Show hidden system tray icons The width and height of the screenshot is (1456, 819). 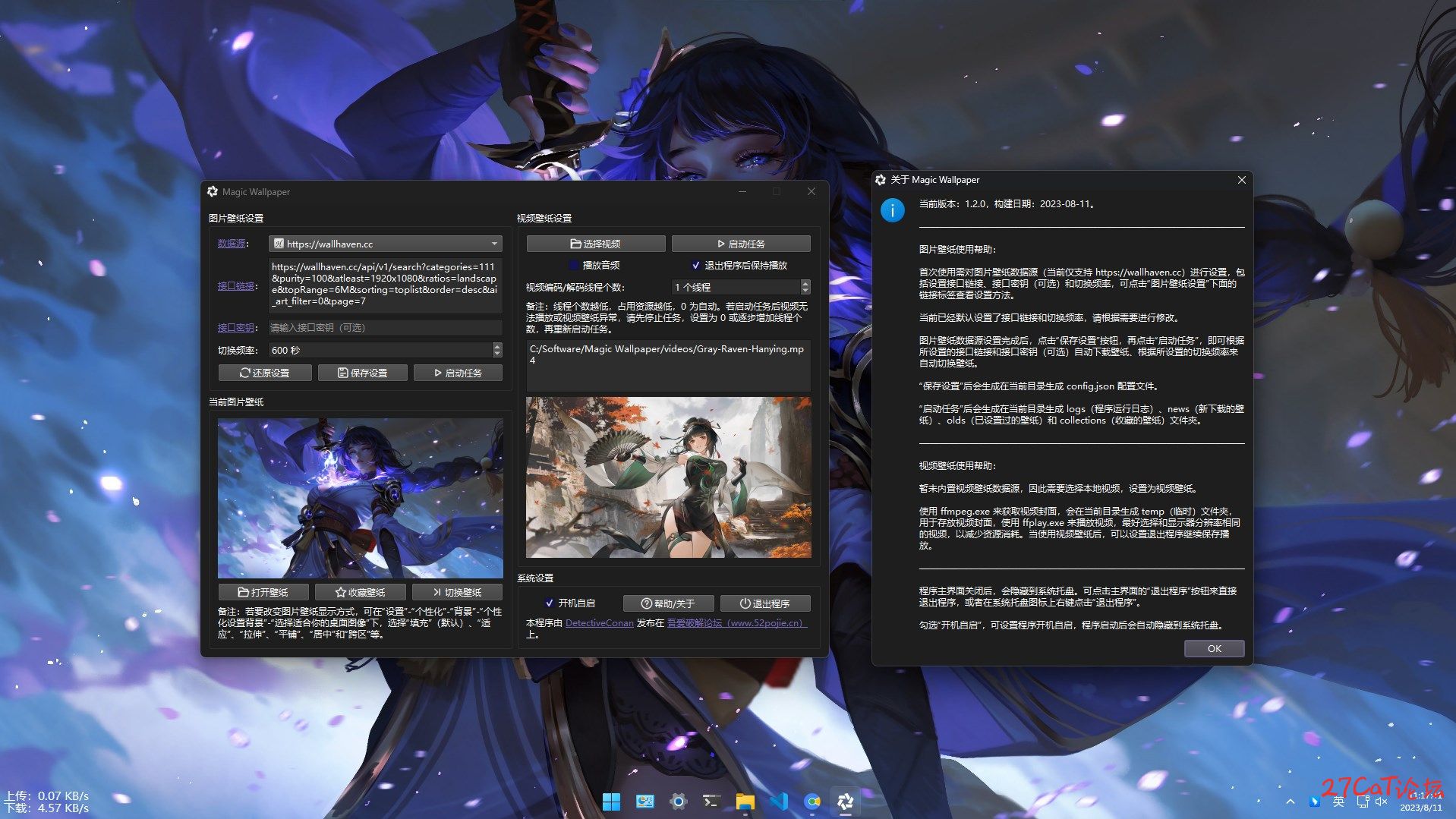[1291, 802]
